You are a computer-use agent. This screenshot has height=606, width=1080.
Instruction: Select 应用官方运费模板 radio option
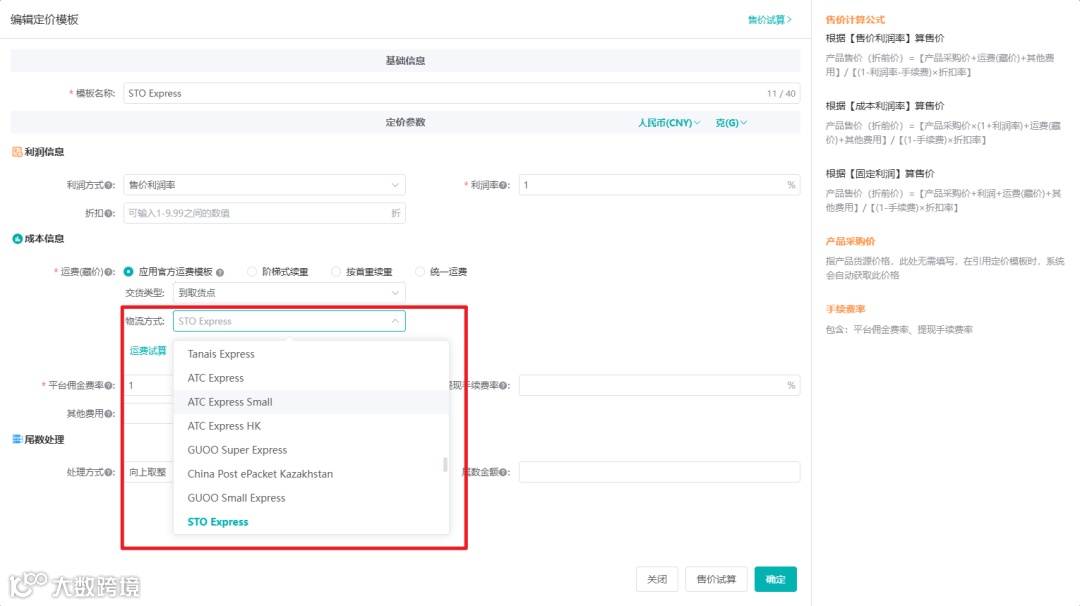tap(128, 272)
